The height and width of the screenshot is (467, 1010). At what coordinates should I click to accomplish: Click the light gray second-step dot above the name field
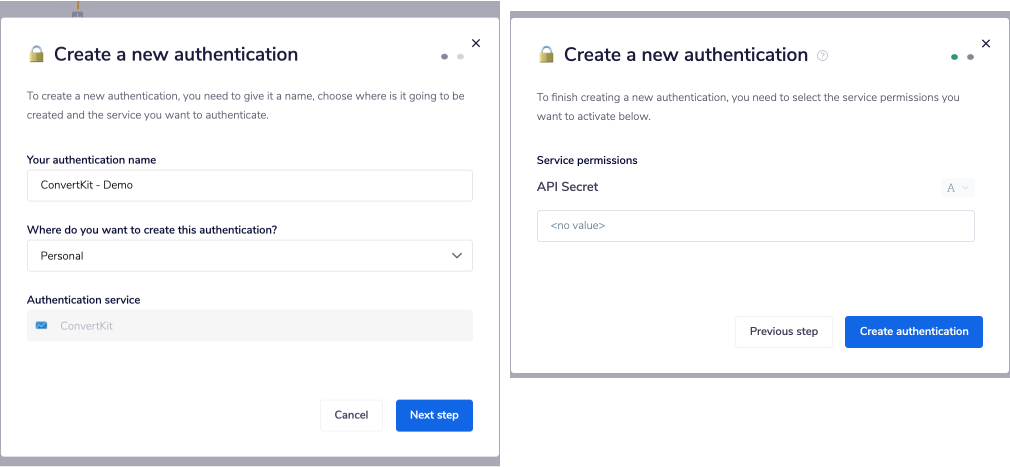pos(460,57)
